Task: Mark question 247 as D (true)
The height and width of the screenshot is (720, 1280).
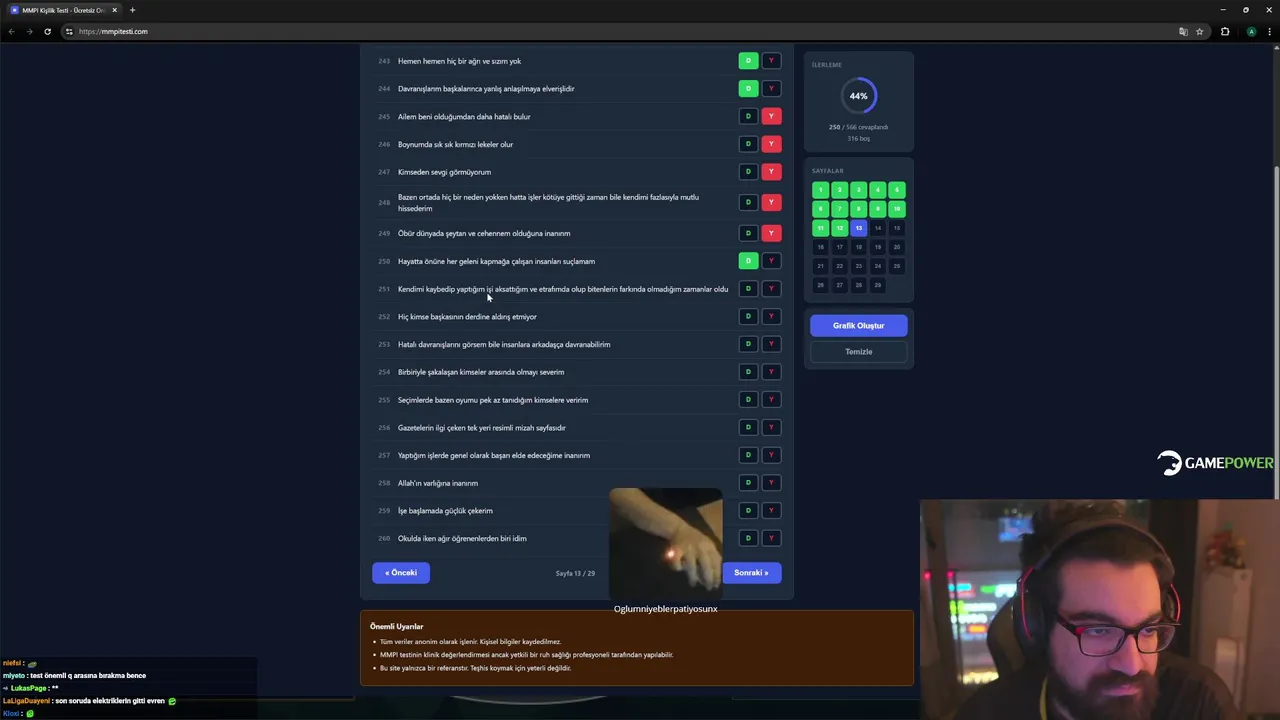Action: (748, 172)
